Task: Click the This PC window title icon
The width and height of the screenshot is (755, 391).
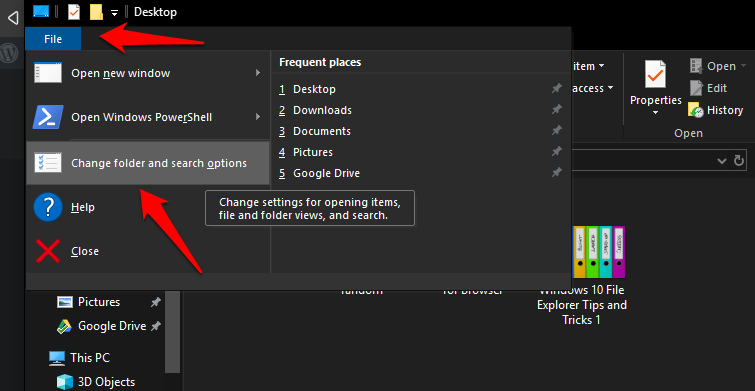Action: 41,11
